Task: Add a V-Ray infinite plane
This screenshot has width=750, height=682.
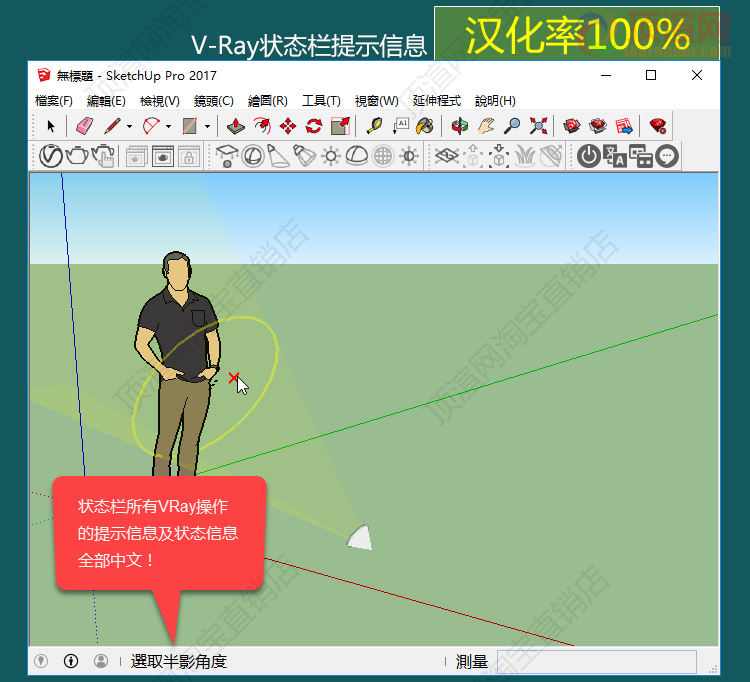Action: tap(447, 156)
